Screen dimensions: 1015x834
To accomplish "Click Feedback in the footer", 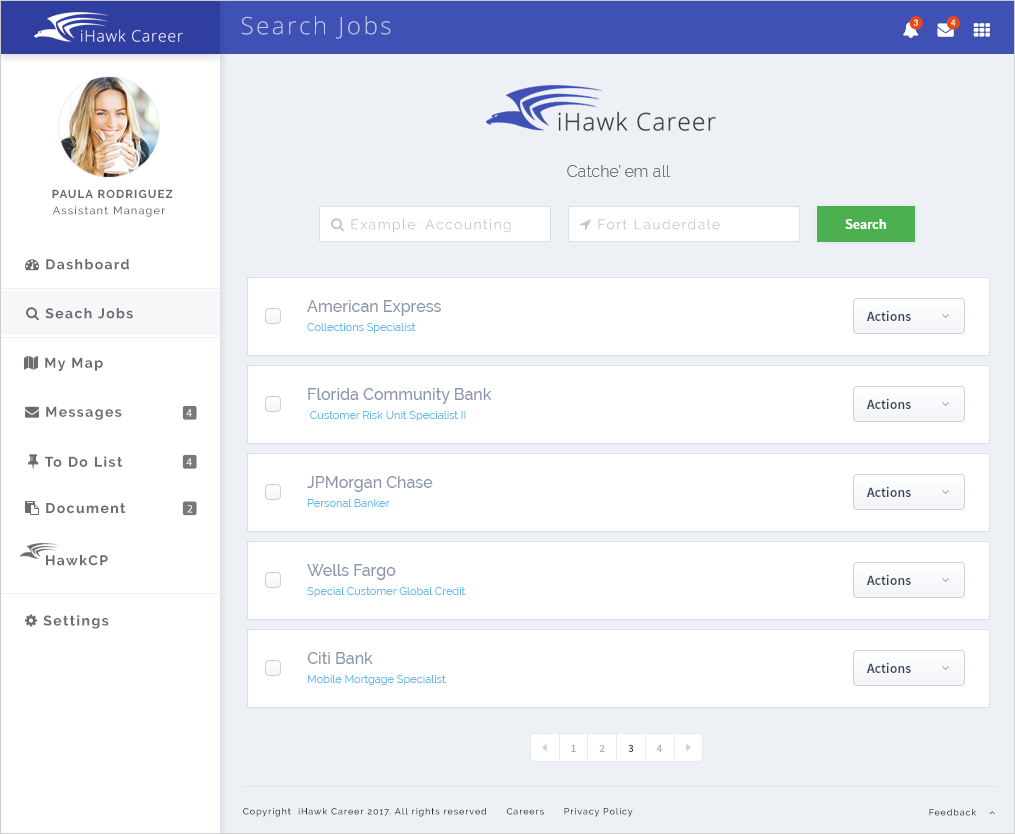I will 952,812.
